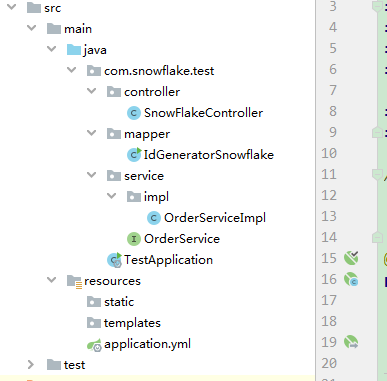Click the main folder icon
Image resolution: width=387 pixels, height=381 pixels.
[x=54, y=29]
